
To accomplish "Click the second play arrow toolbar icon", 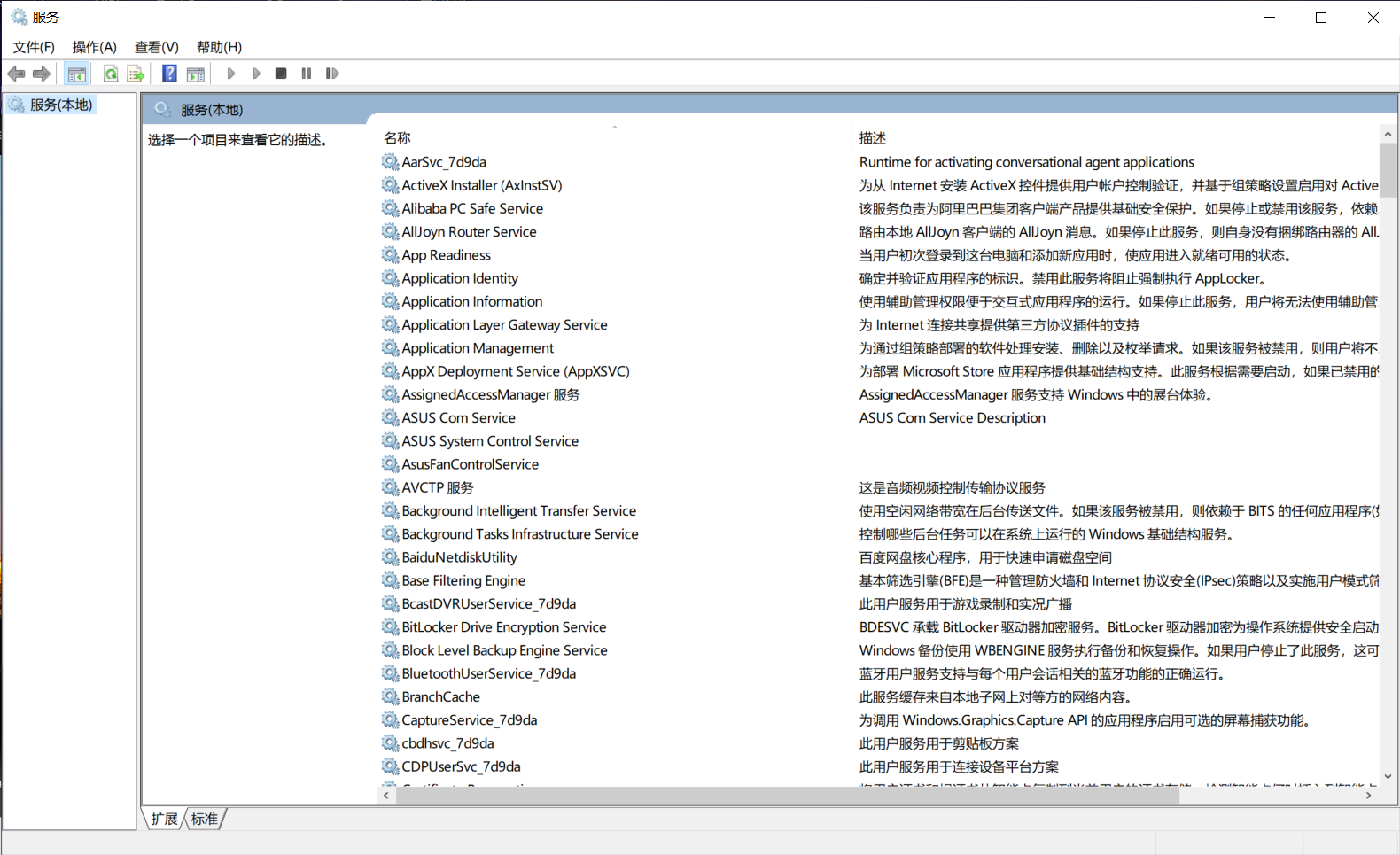I will 256,74.
